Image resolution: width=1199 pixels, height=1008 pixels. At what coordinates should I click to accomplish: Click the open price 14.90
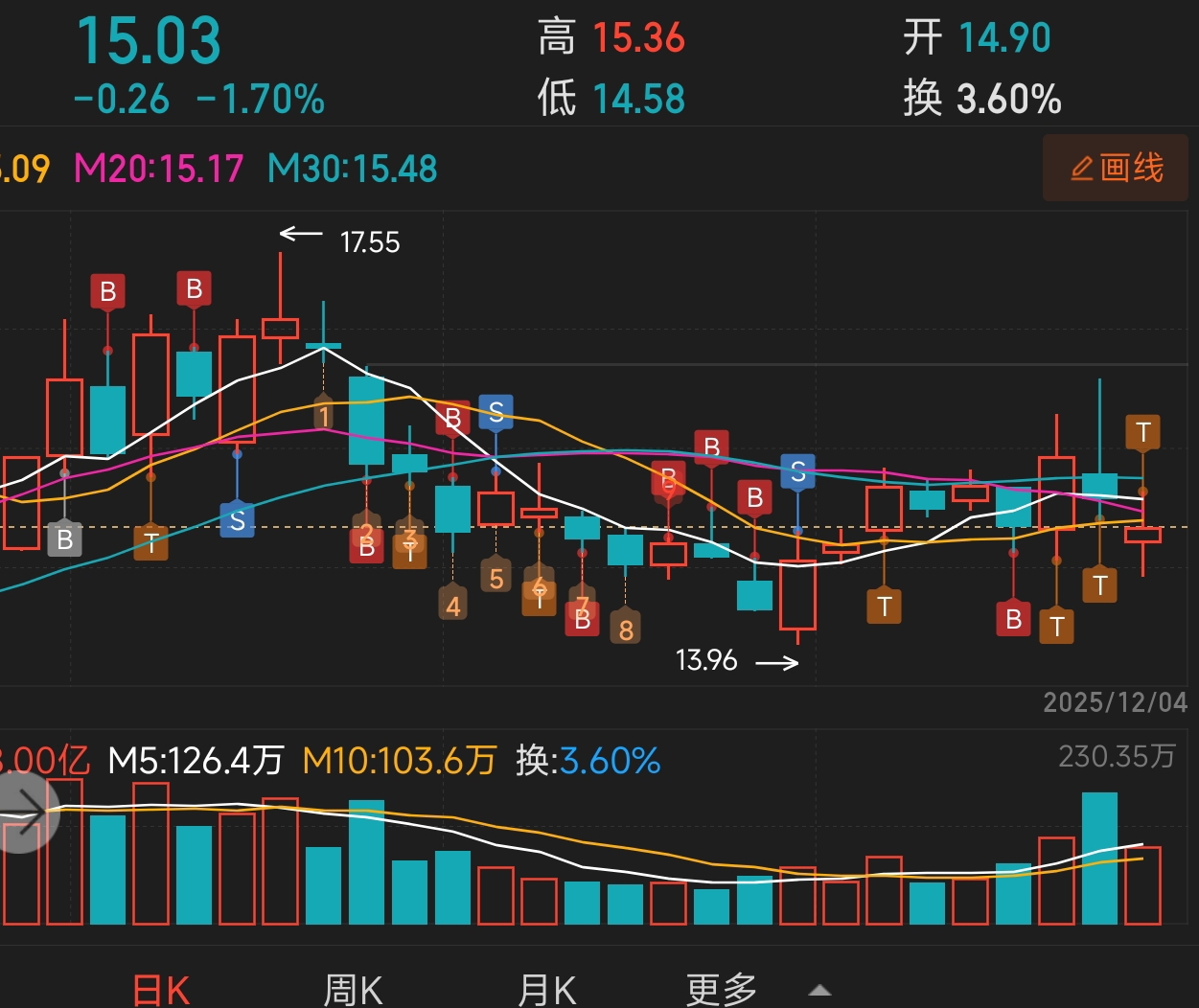coord(1004,38)
